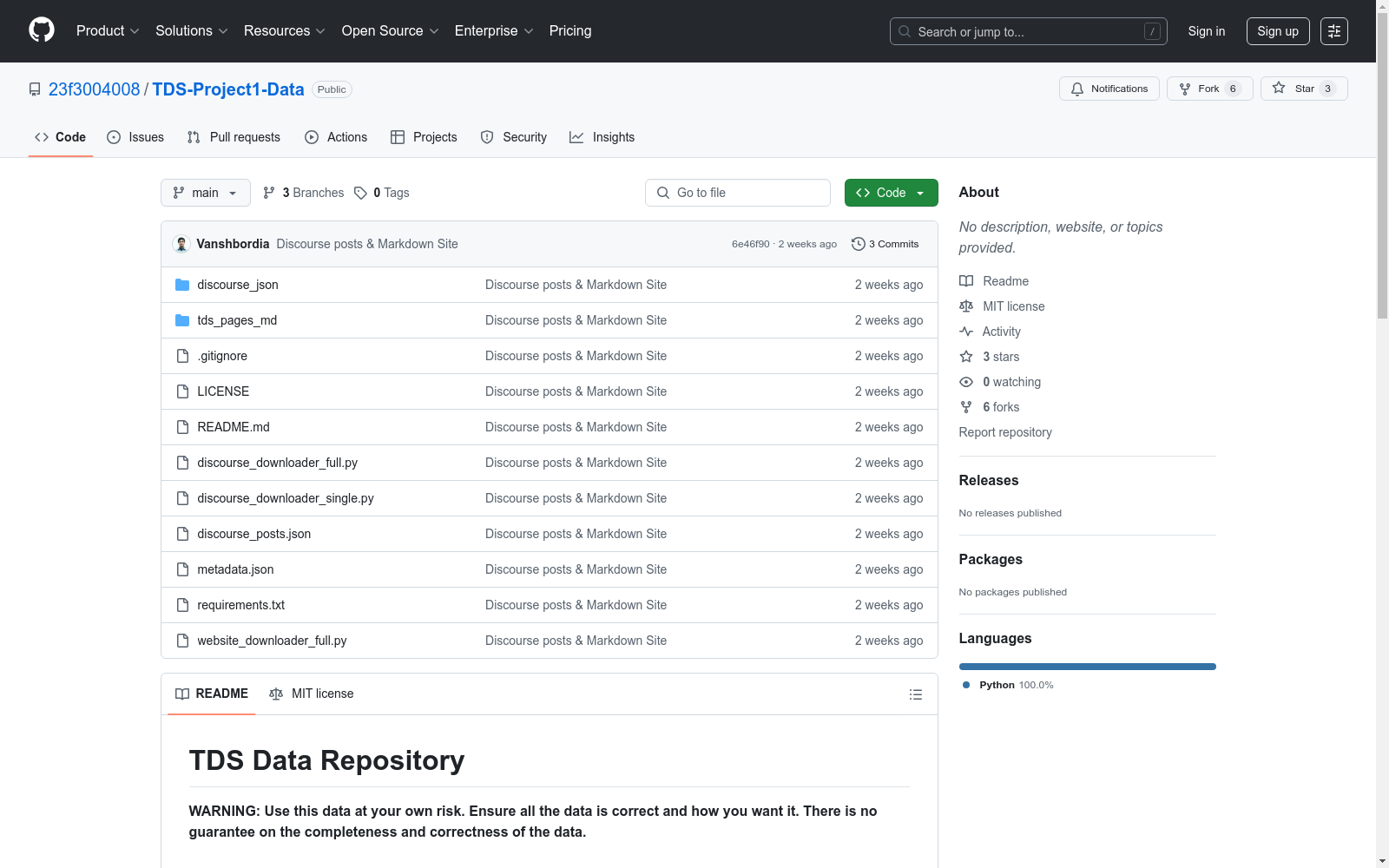
Task: Click the LICENSE file icon
Action: [x=182, y=391]
